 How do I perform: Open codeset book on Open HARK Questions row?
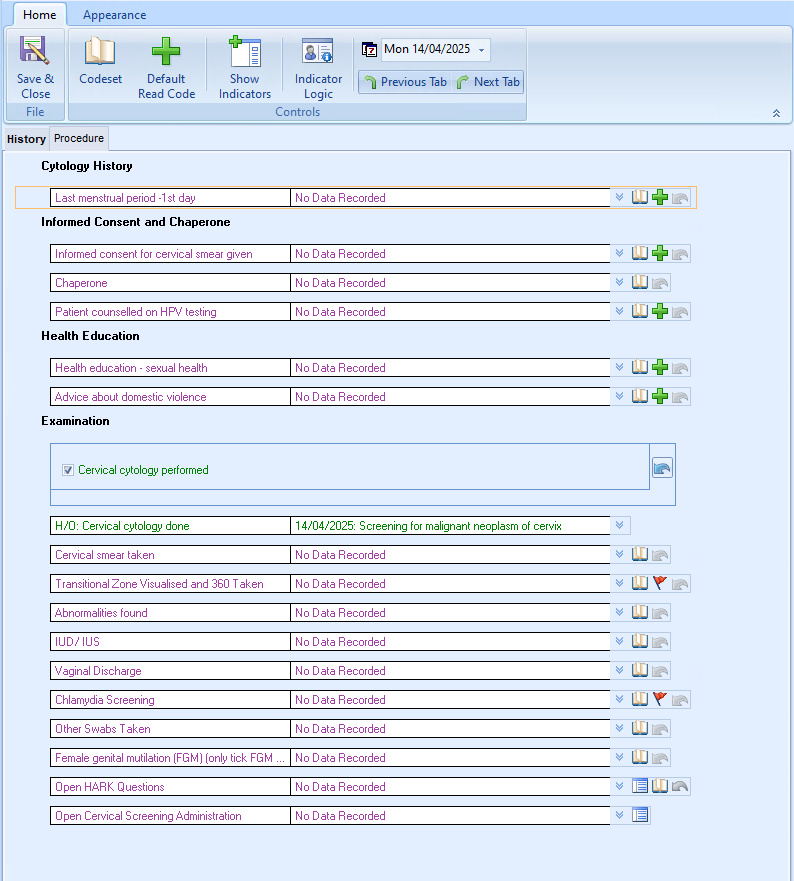(660, 786)
